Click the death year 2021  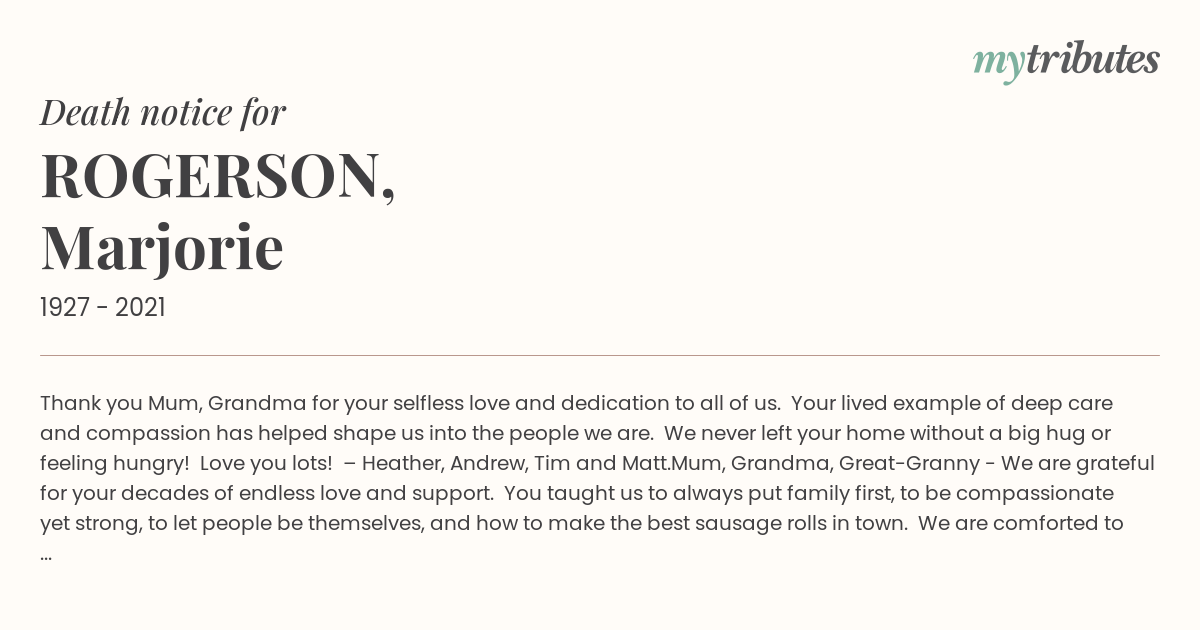(x=140, y=308)
